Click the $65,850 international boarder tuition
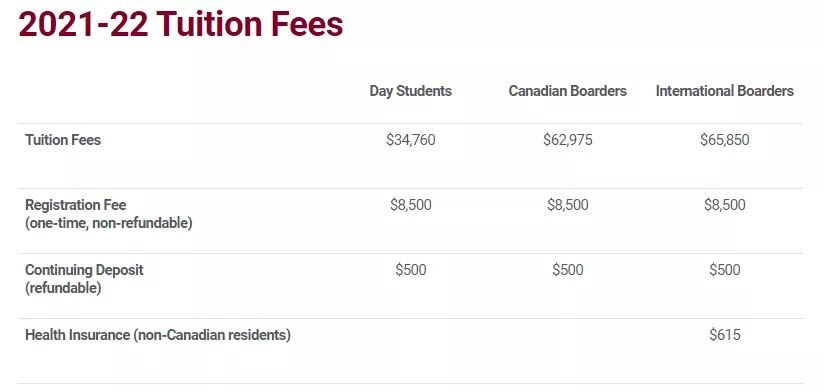Viewport: 824px width, 391px height. pyautogui.click(x=725, y=140)
